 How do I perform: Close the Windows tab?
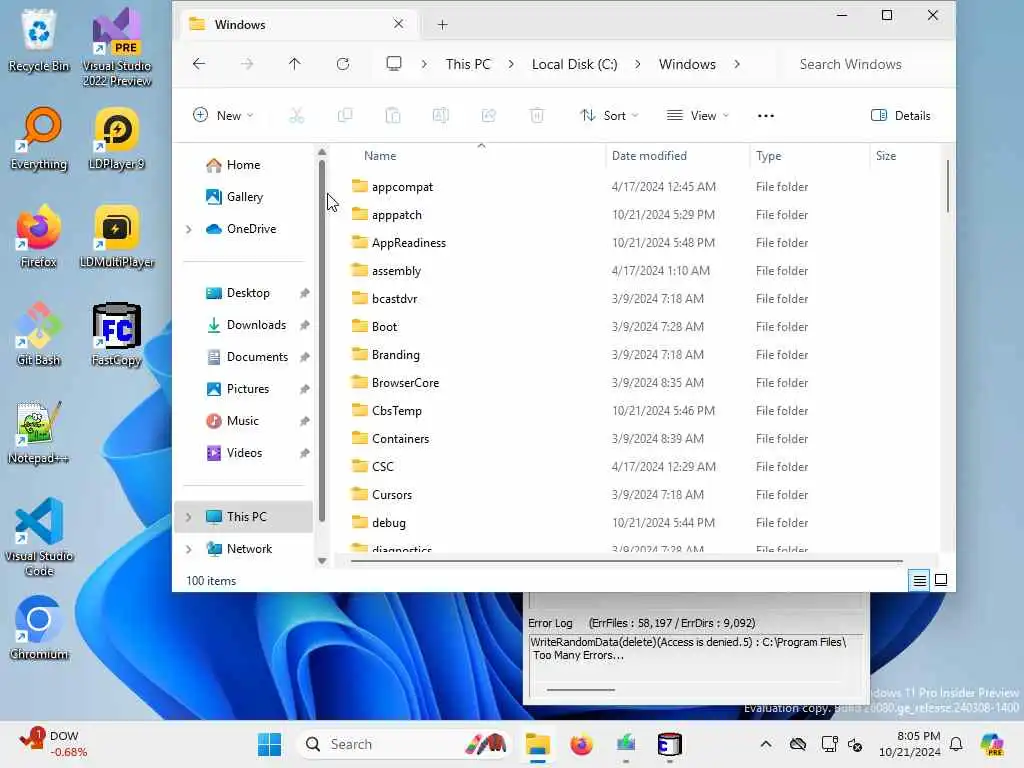(x=398, y=24)
